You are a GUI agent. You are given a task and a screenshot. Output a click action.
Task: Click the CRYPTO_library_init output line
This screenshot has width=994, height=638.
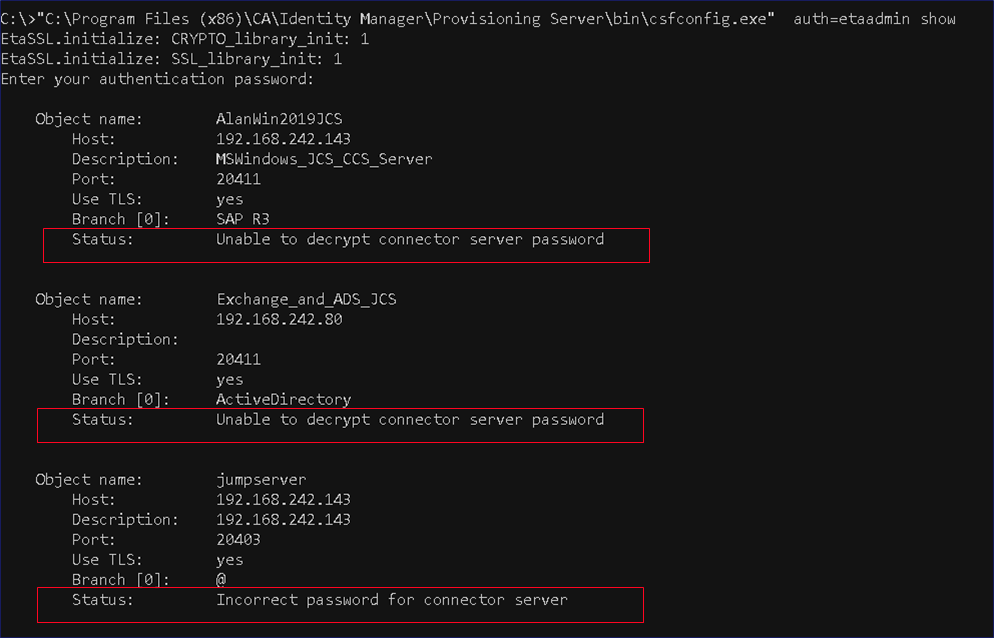[x=185, y=39]
